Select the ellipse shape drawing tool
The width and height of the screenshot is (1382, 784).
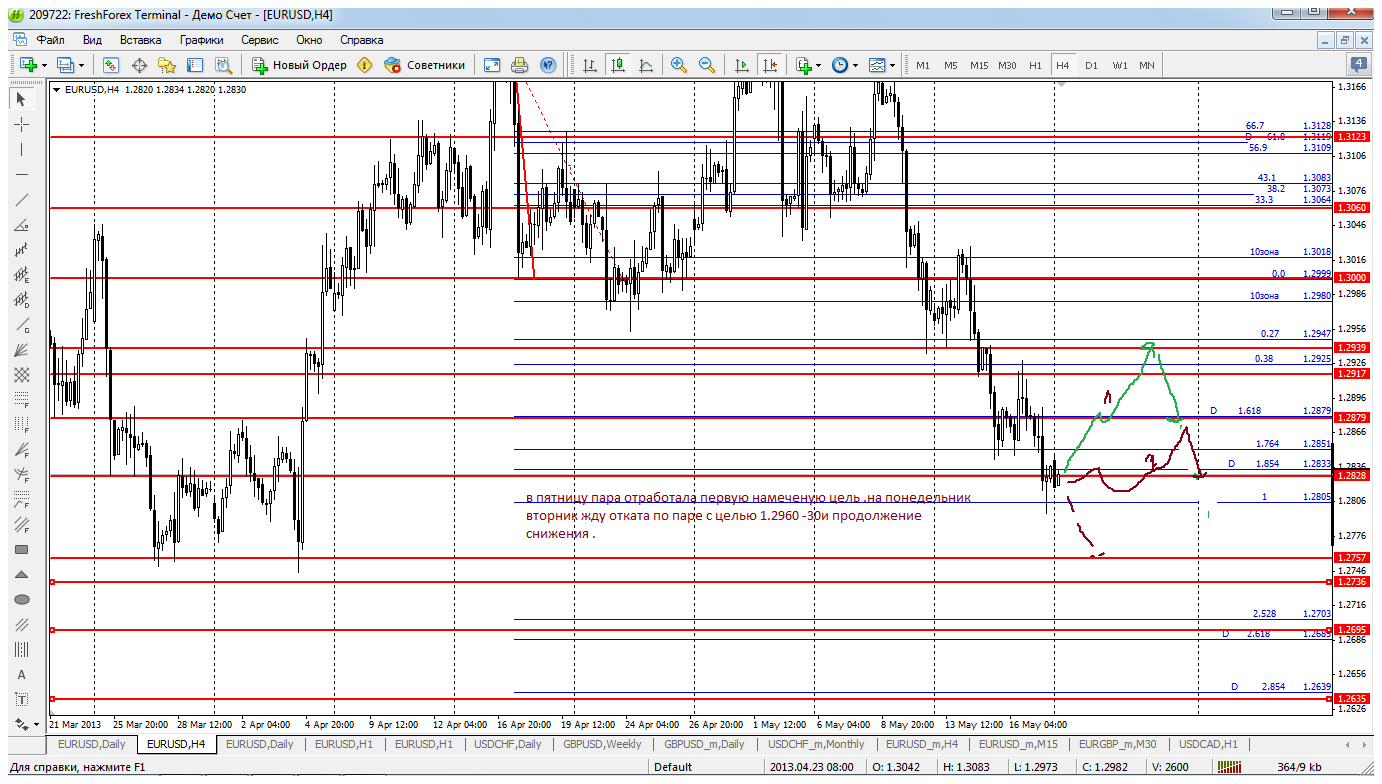pyautogui.click(x=21, y=600)
